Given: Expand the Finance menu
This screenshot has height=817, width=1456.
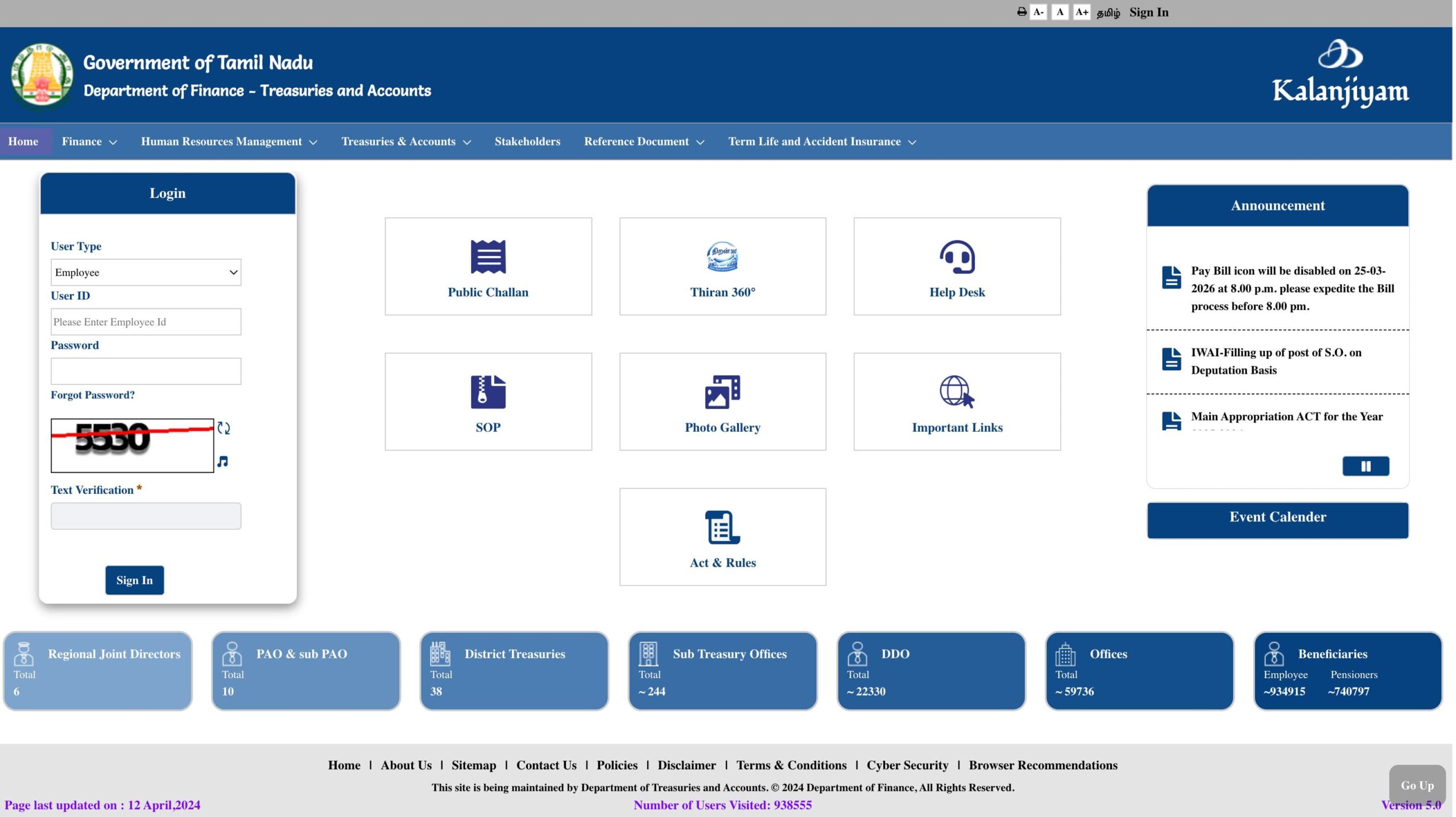Looking at the screenshot, I should click(89, 142).
